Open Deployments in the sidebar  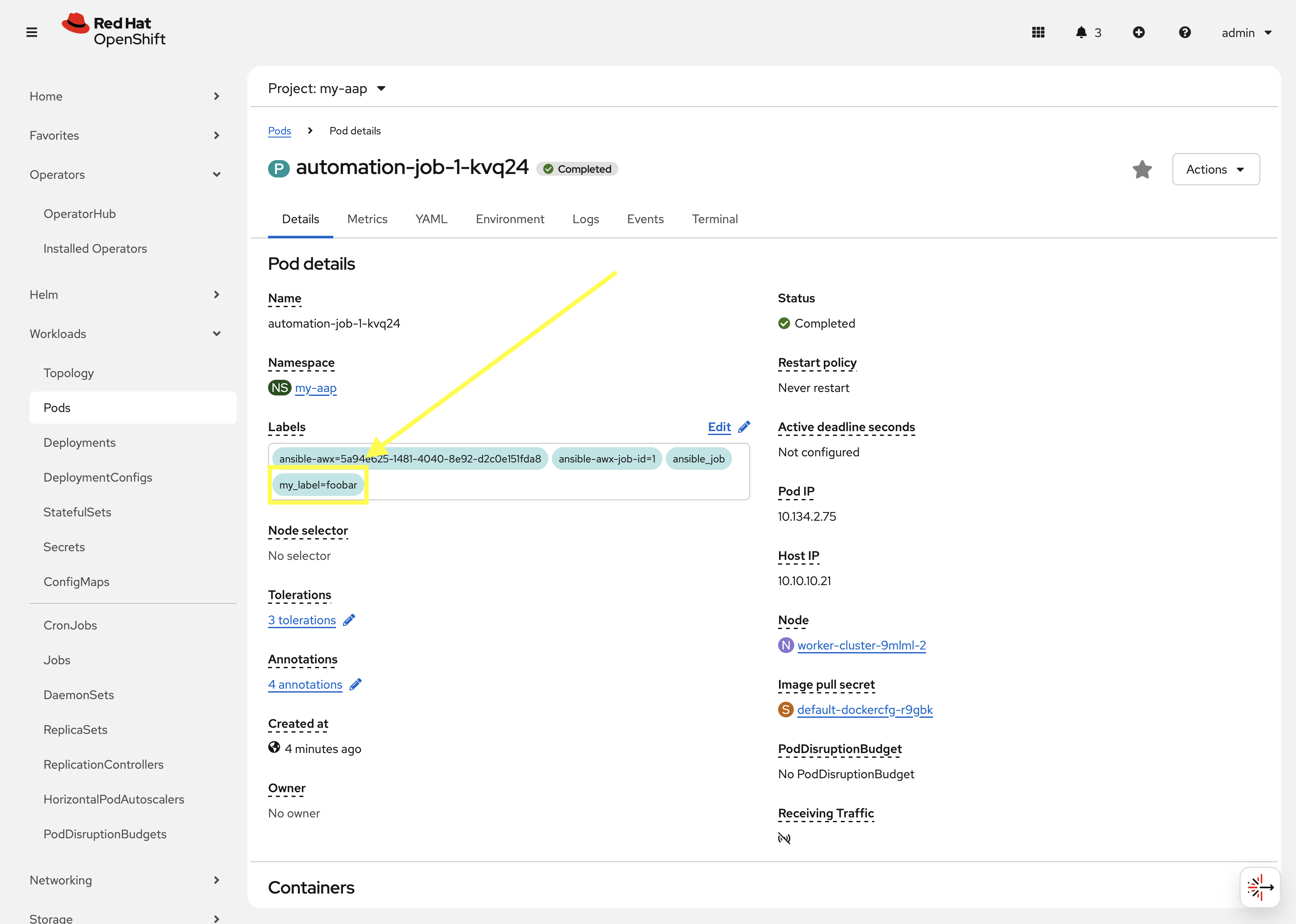click(x=80, y=443)
